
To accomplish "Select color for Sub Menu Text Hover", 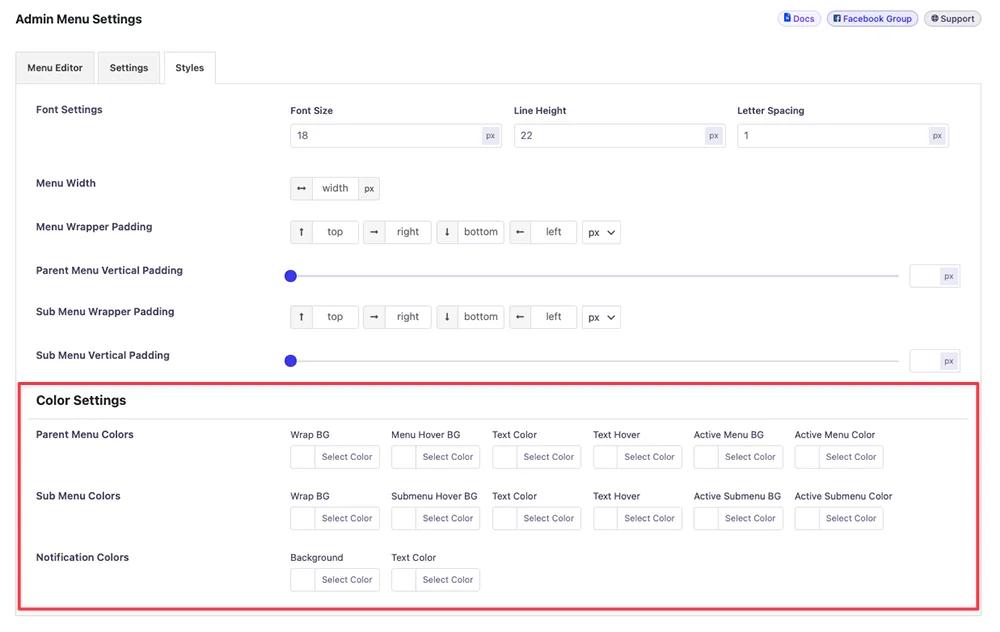I will click(x=637, y=518).
